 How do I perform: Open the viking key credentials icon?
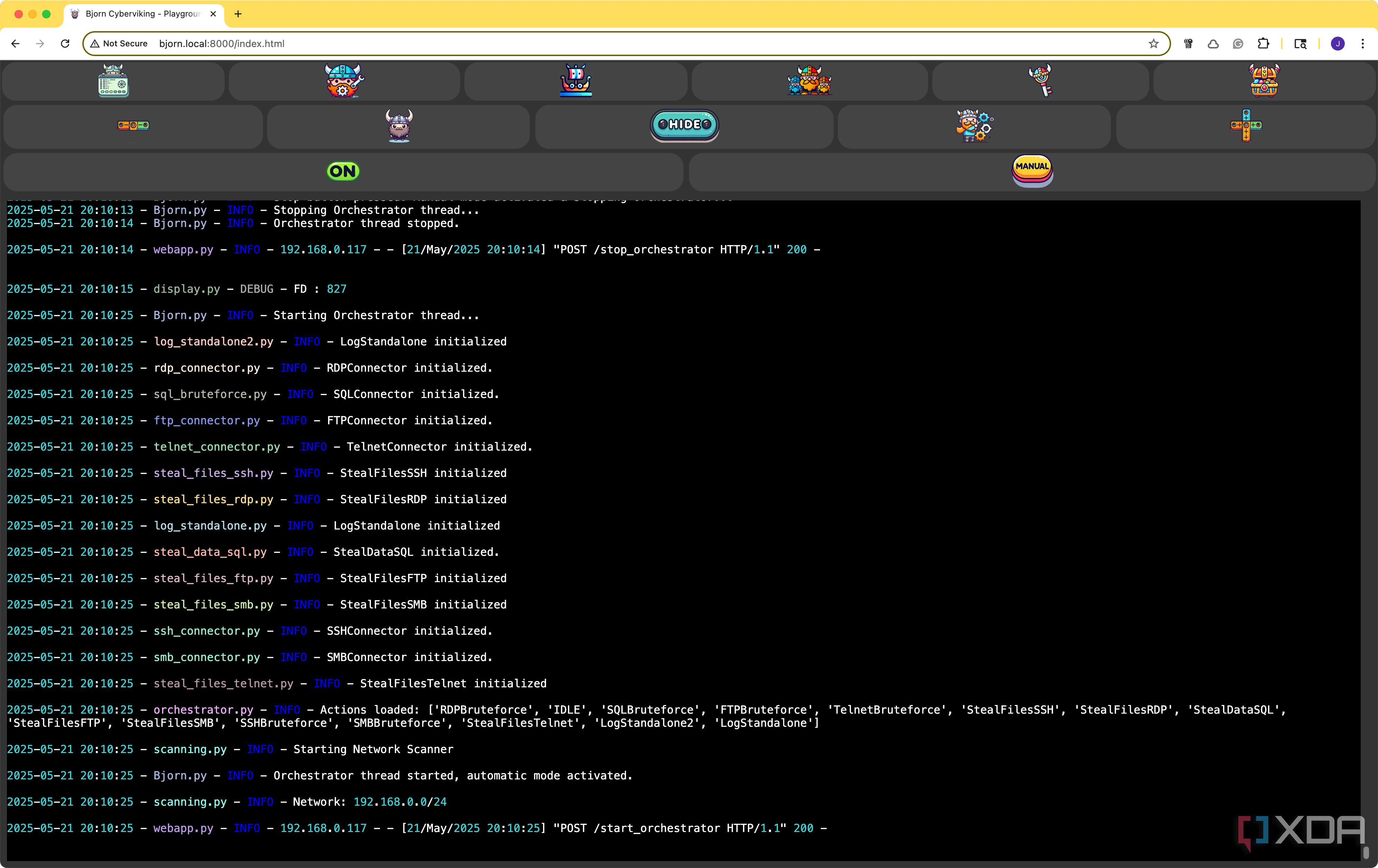pyautogui.click(x=1040, y=81)
